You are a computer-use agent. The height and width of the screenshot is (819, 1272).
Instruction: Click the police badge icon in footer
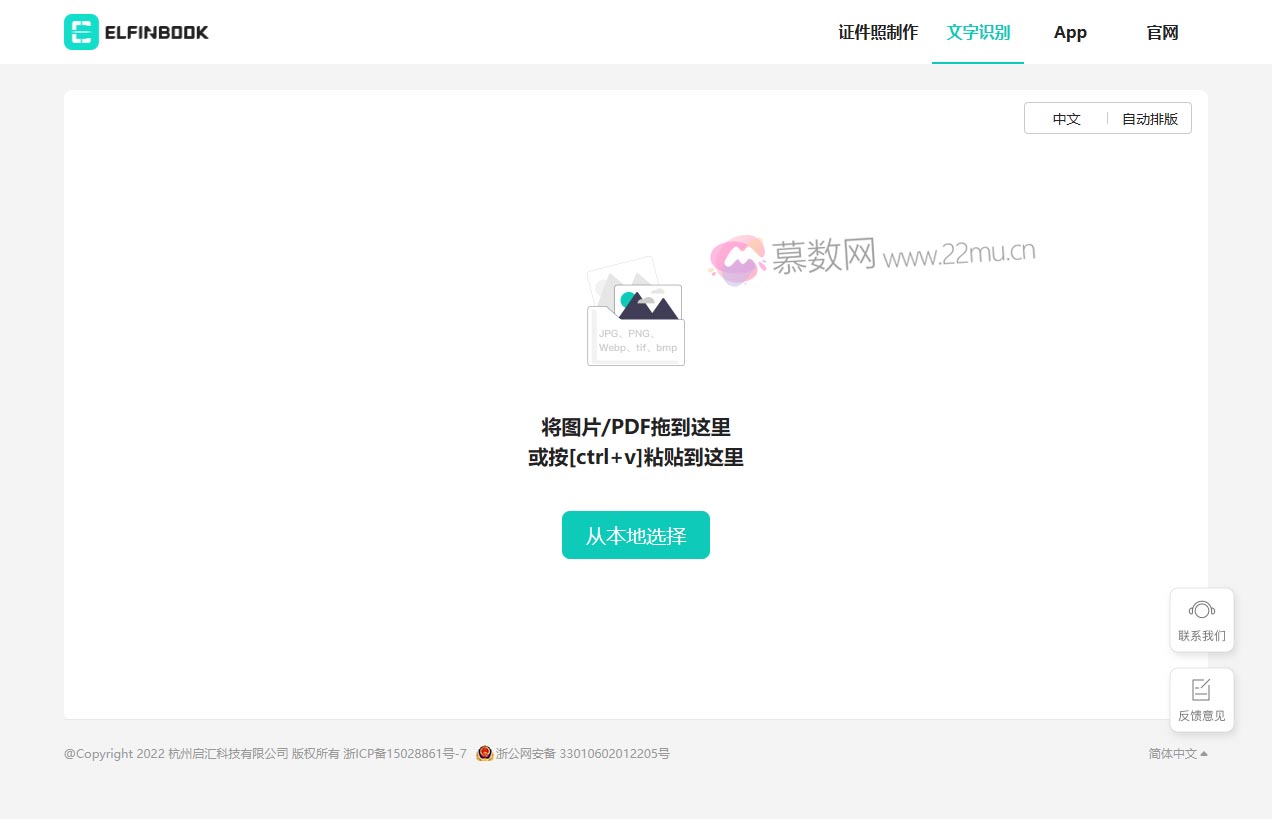(x=484, y=753)
